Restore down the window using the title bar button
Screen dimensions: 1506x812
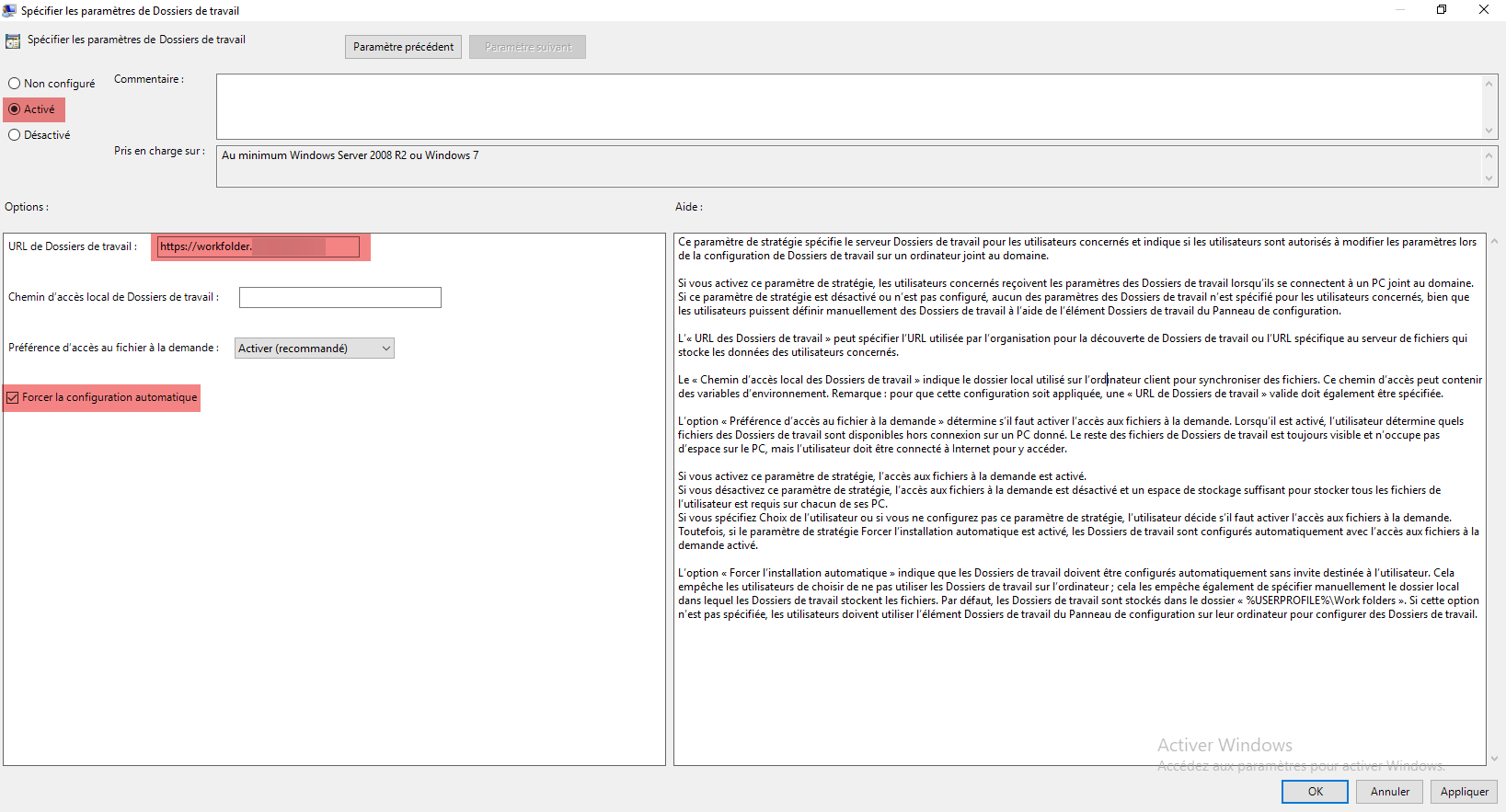point(1441,10)
